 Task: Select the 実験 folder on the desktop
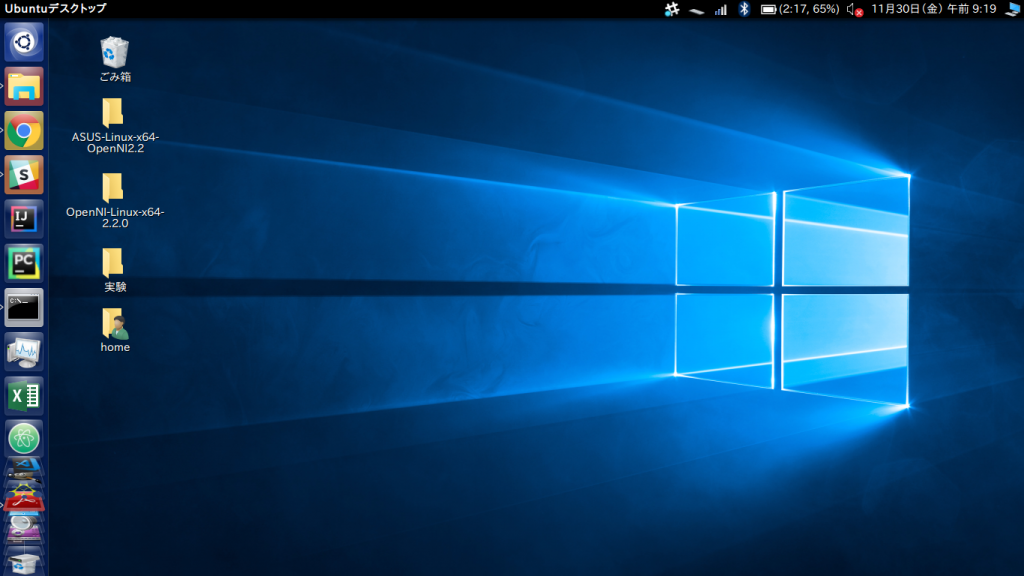tap(114, 262)
